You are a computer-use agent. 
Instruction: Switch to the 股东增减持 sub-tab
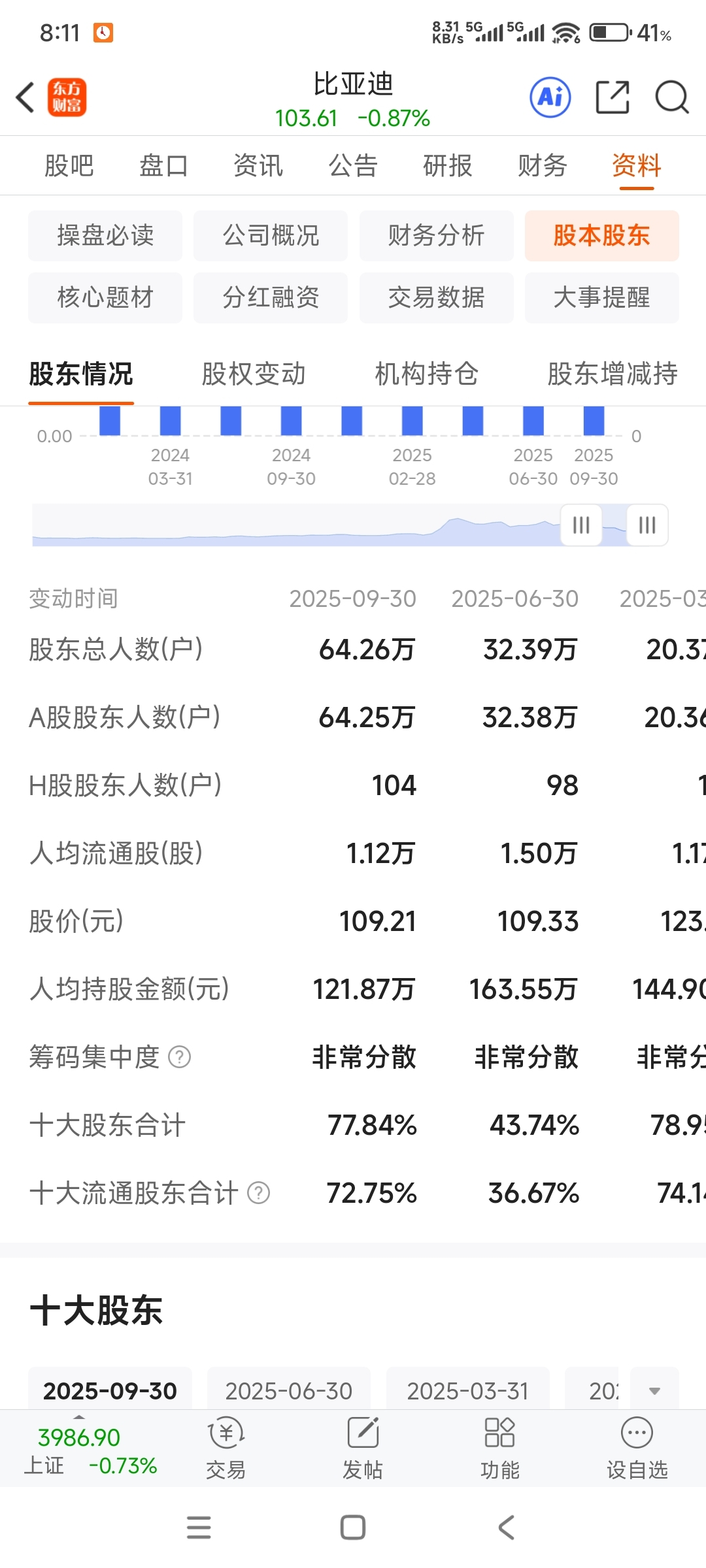613,374
